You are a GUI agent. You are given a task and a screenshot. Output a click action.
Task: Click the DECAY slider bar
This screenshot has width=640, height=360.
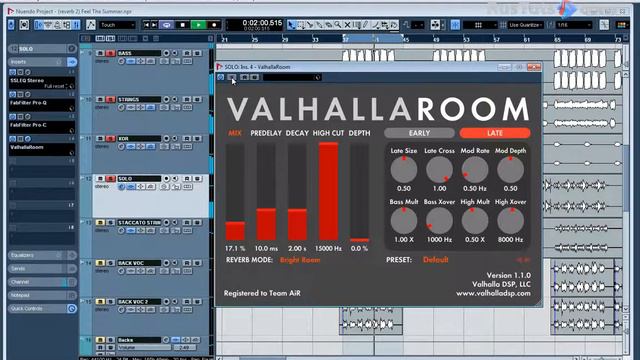[x=297, y=192]
